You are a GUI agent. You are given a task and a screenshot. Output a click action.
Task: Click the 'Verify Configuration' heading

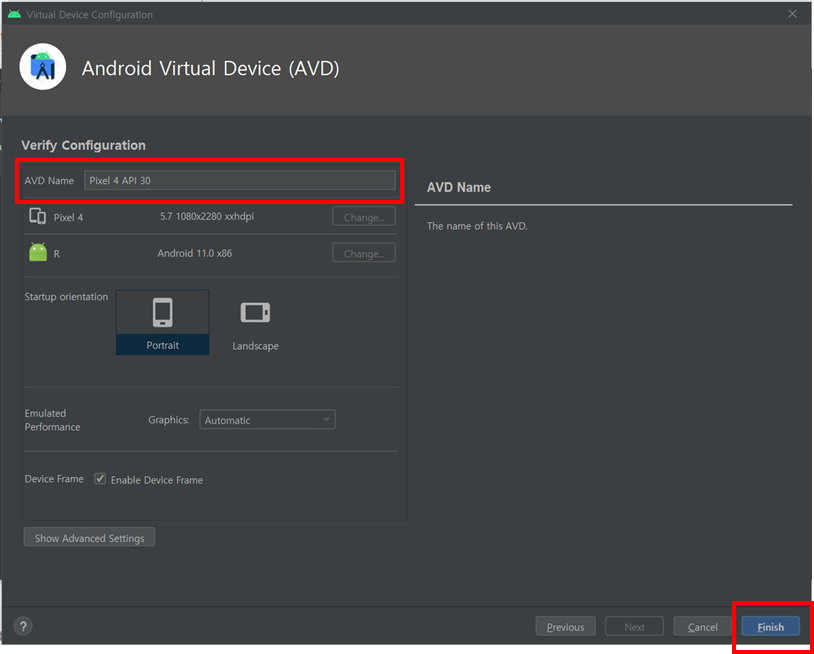84,145
